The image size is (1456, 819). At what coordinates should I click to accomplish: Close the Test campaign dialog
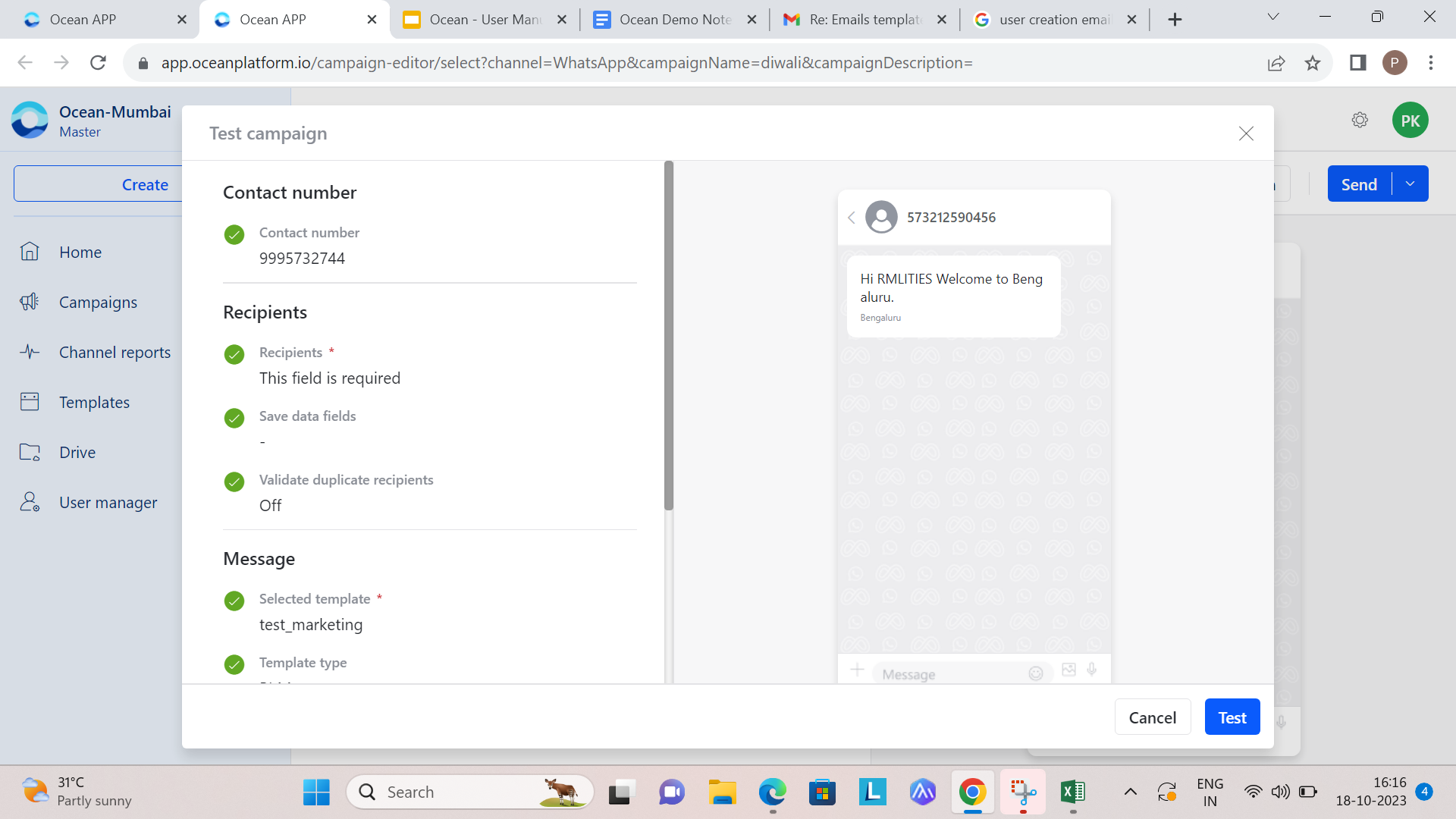point(1246,133)
